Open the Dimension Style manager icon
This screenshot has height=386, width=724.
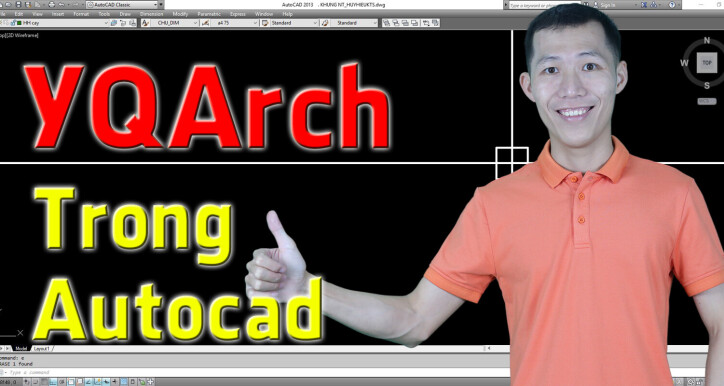[205, 23]
